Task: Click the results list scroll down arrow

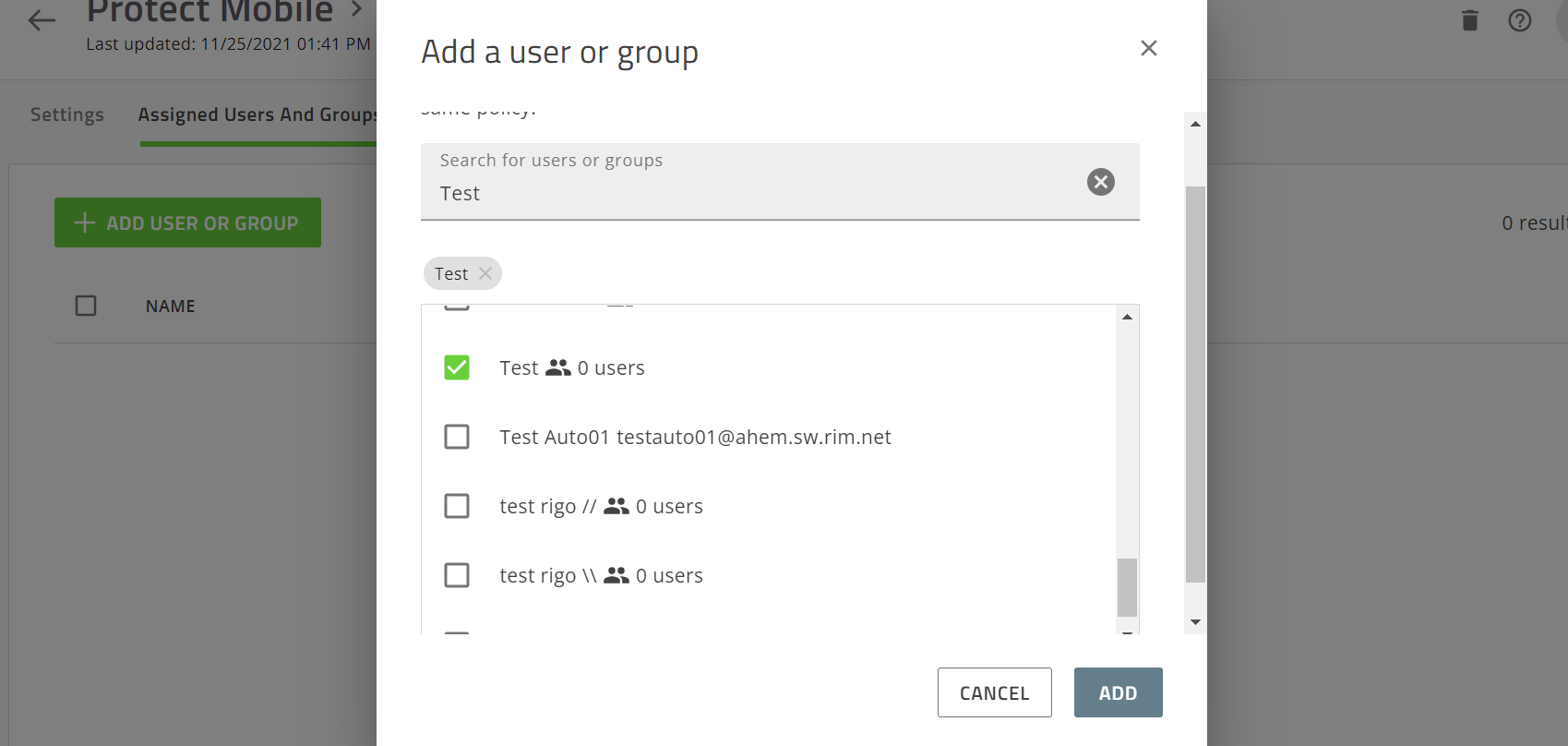Action: click(x=1127, y=632)
